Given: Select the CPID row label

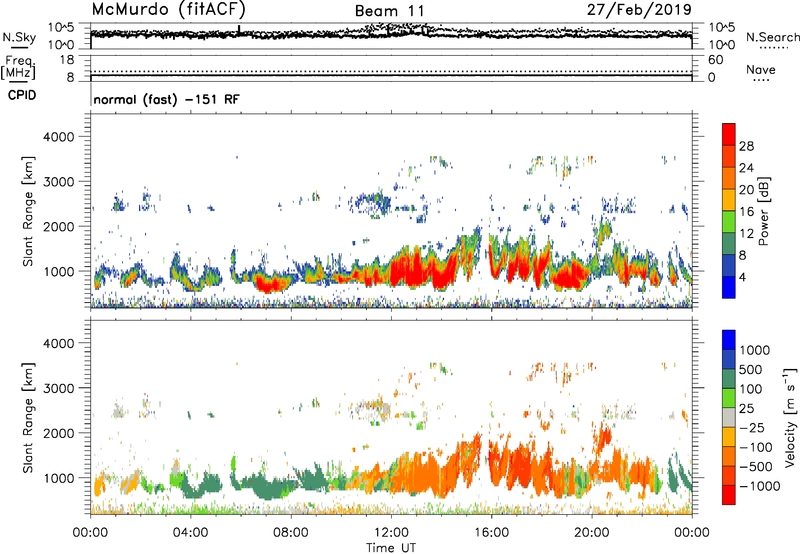Looking at the screenshot, I should [22, 95].
